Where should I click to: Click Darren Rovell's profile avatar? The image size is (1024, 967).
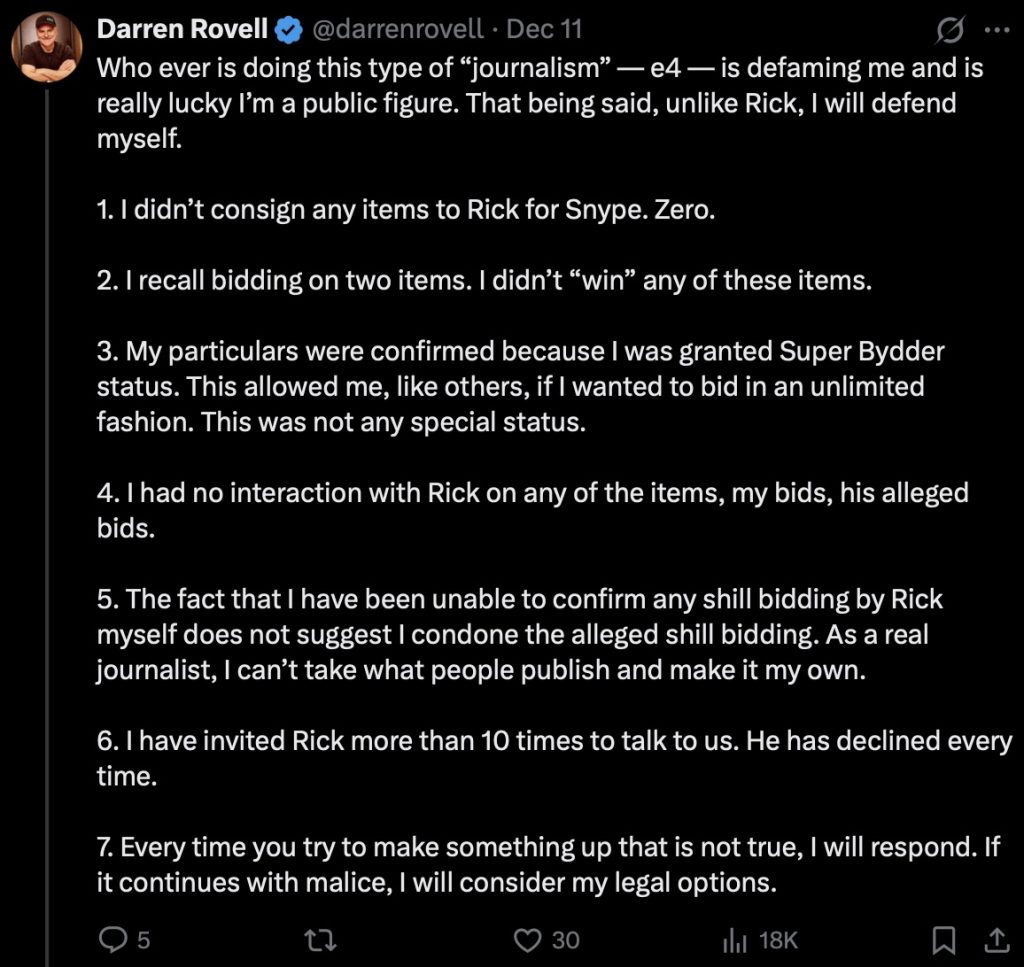tap(46, 48)
